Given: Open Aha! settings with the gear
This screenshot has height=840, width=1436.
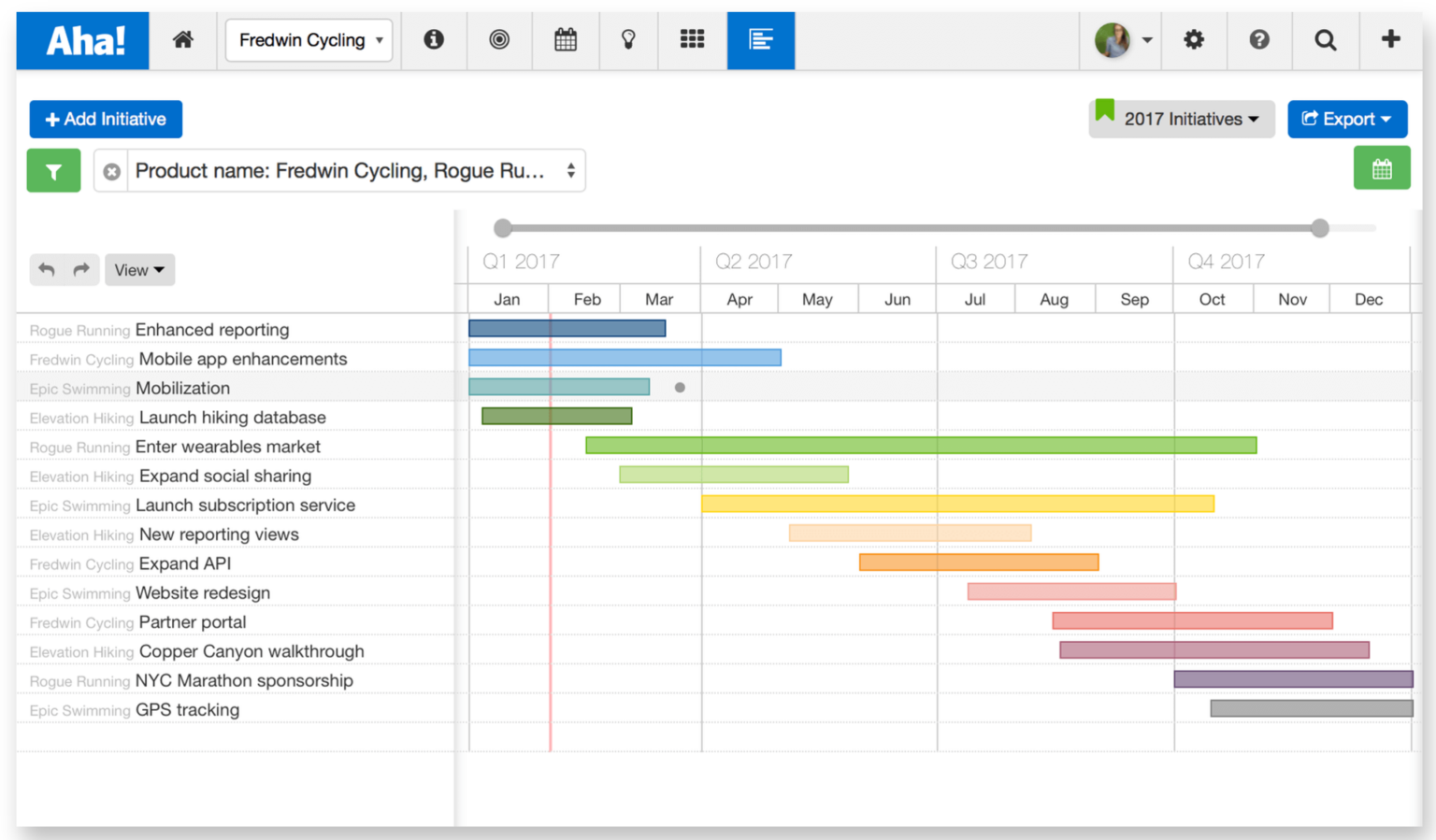Looking at the screenshot, I should [1194, 40].
